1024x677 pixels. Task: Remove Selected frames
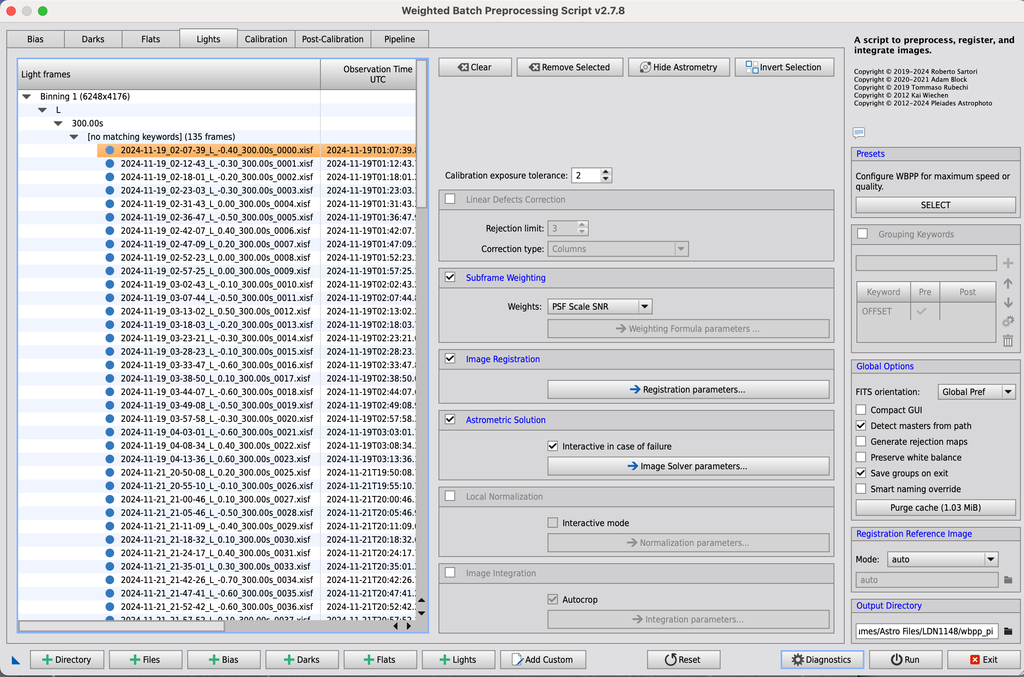coord(569,67)
